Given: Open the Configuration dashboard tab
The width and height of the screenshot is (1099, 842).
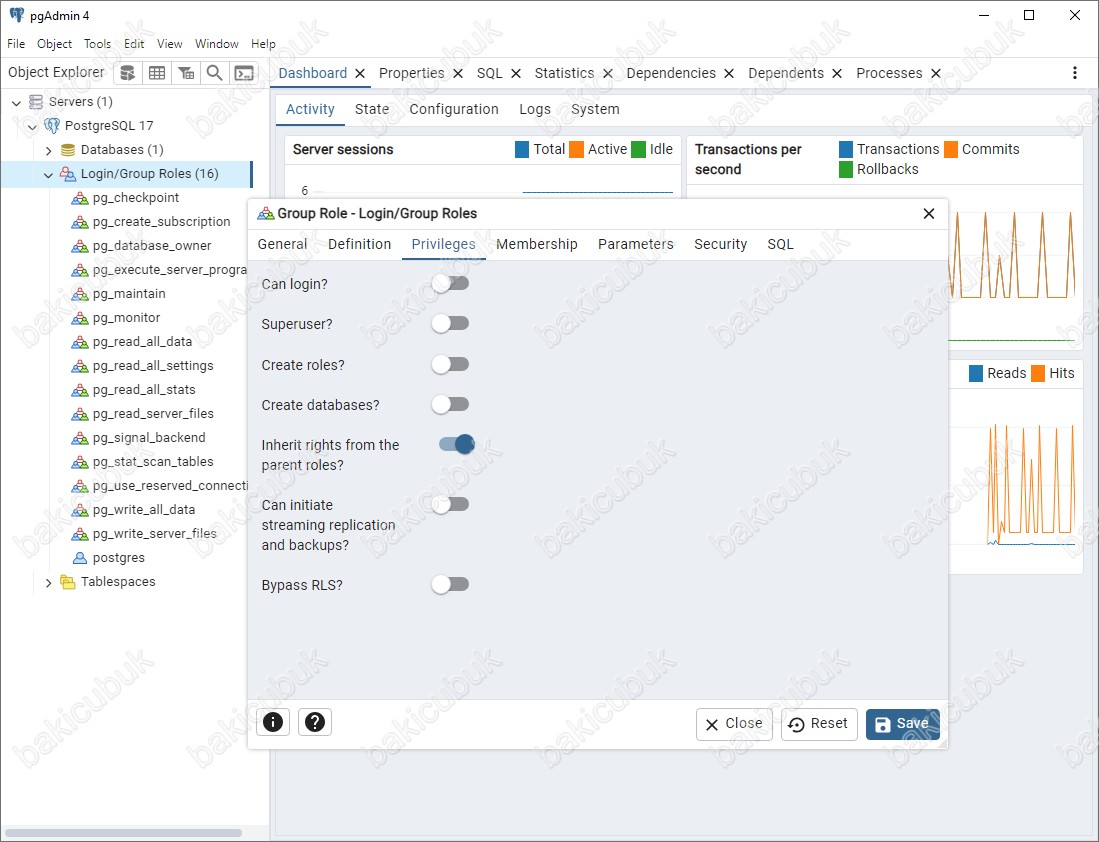Looking at the screenshot, I should pyautogui.click(x=454, y=109).
